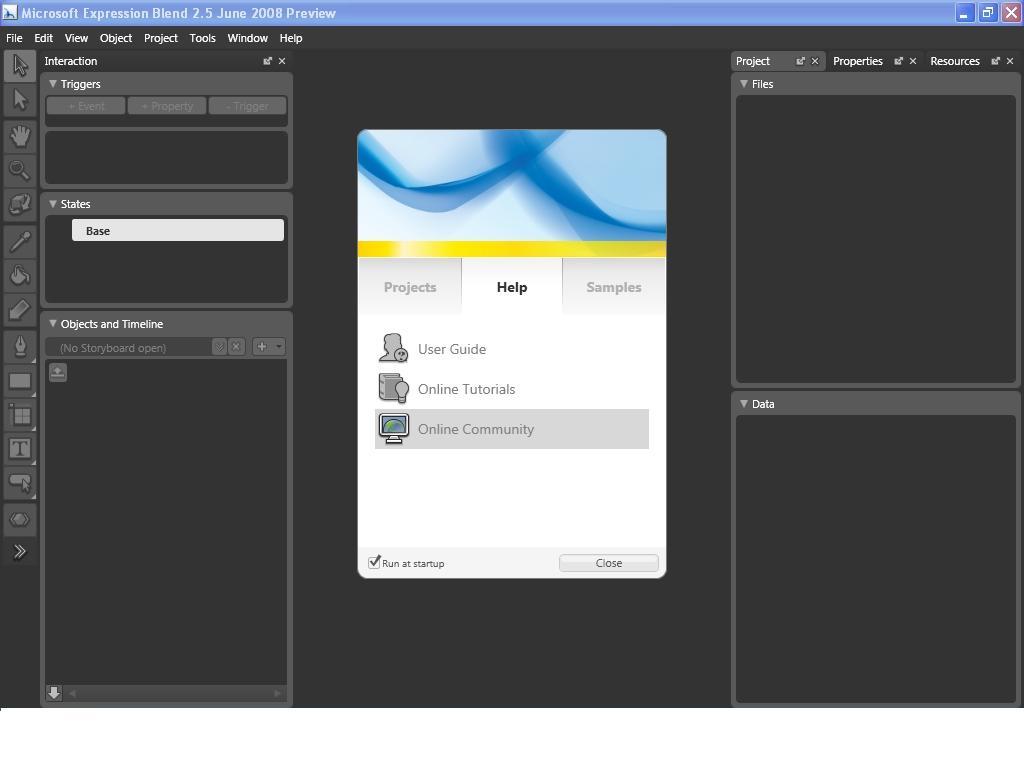Click the down arrow icon below the timeline

tap(54, 692)
